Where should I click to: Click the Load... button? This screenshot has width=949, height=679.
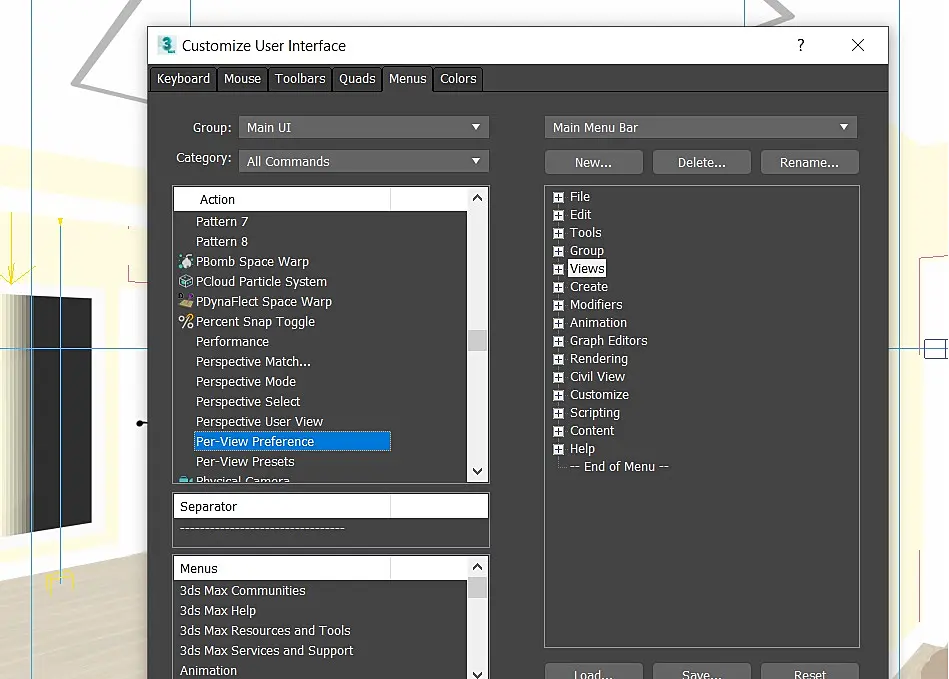coord(594,672)
